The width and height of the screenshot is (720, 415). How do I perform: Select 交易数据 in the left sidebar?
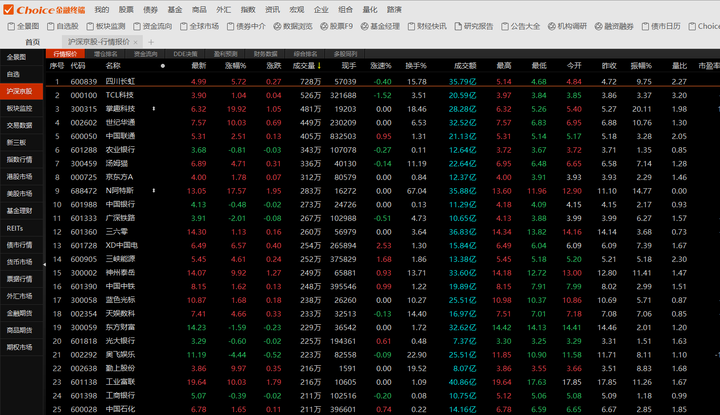point(22,125)
